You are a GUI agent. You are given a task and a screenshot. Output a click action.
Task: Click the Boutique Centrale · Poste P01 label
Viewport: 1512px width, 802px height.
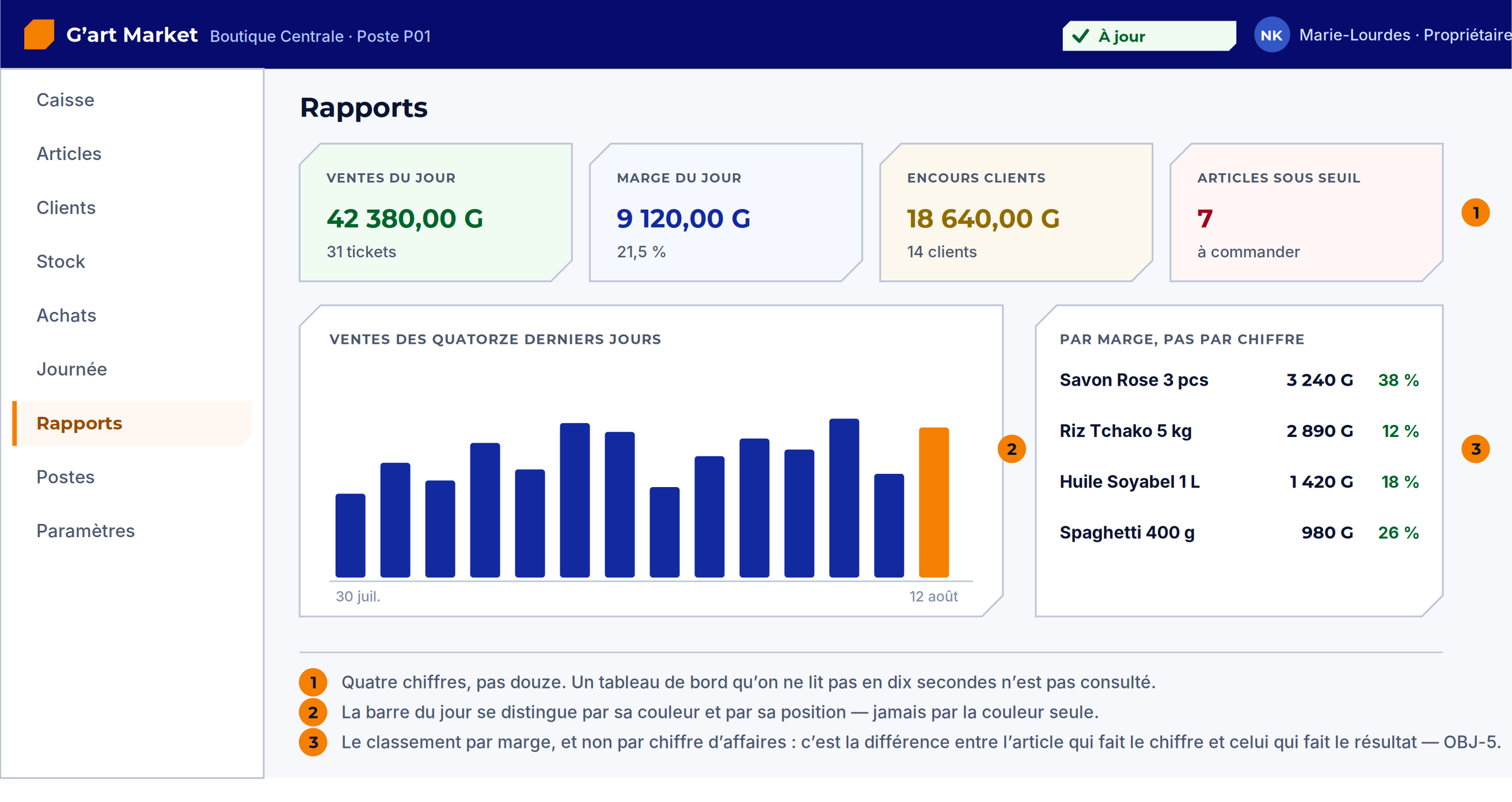click(321, 36)
